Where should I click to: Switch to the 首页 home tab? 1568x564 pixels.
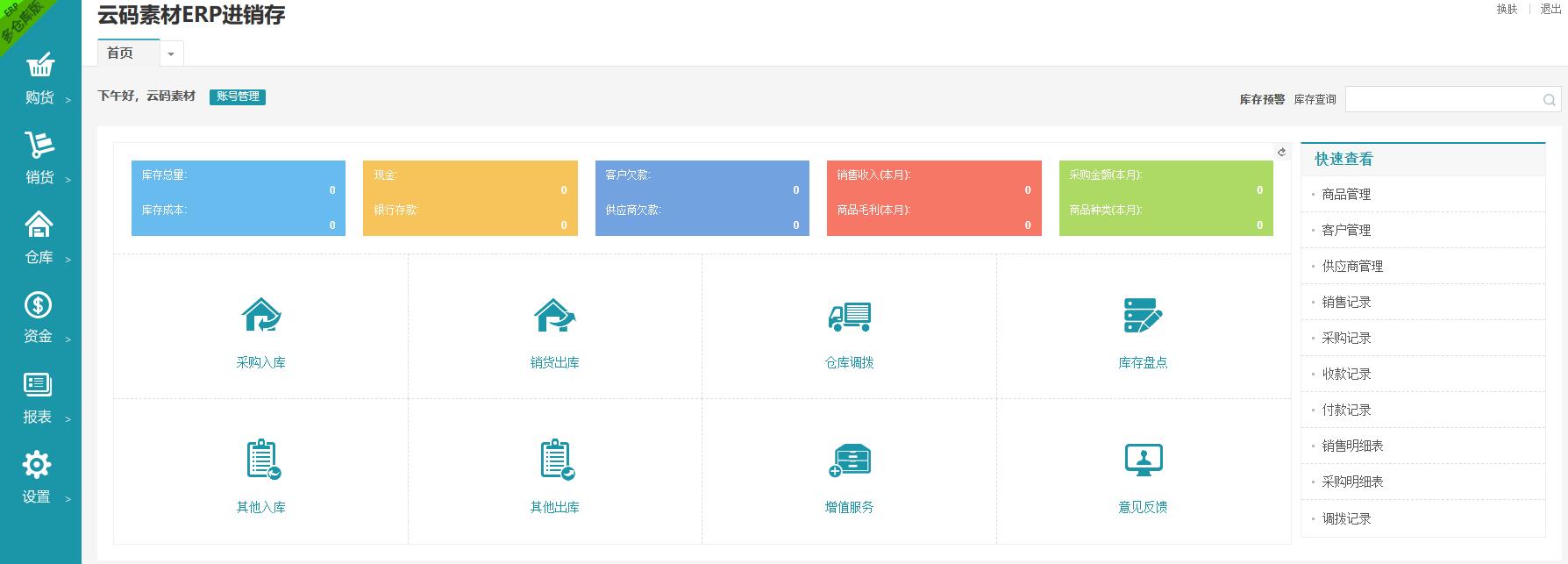point(121,54)
